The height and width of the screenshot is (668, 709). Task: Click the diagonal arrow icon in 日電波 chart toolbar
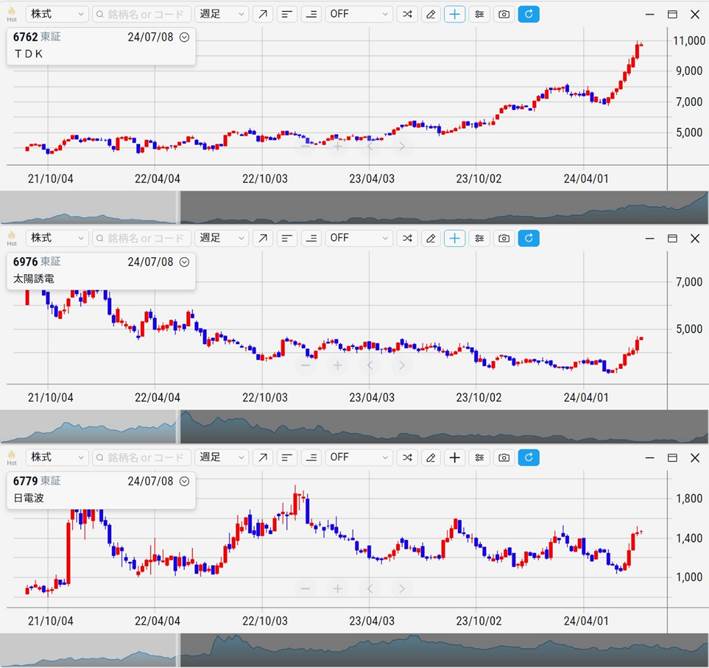pyautogui.click(x=262, y=458)
